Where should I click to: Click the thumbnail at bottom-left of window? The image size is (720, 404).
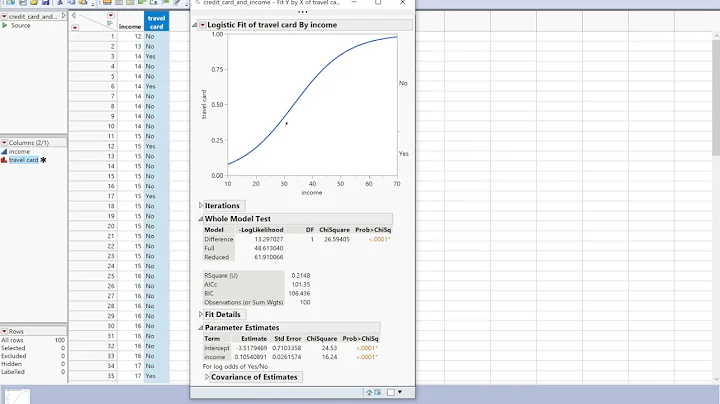pyautogui.click(x=17, y=396)
